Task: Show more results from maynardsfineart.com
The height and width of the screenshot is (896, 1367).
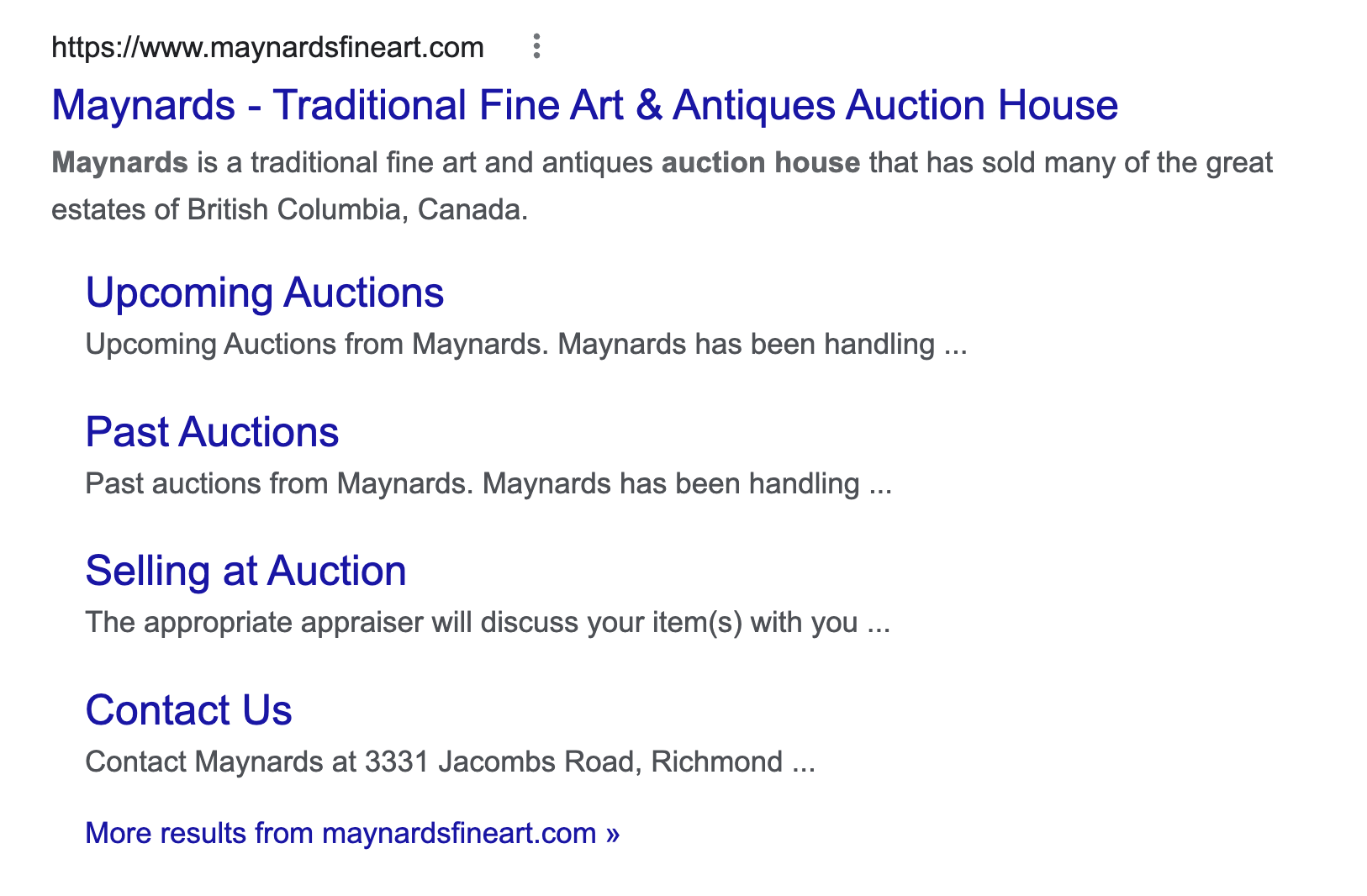Action: click(x=352, y=833)
